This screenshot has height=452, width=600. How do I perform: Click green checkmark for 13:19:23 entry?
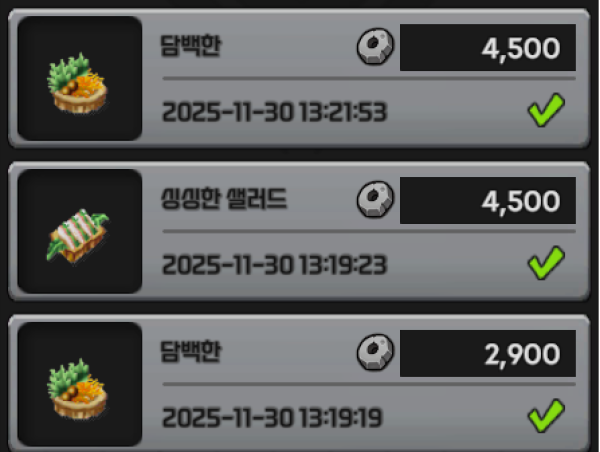coord(546,263)
